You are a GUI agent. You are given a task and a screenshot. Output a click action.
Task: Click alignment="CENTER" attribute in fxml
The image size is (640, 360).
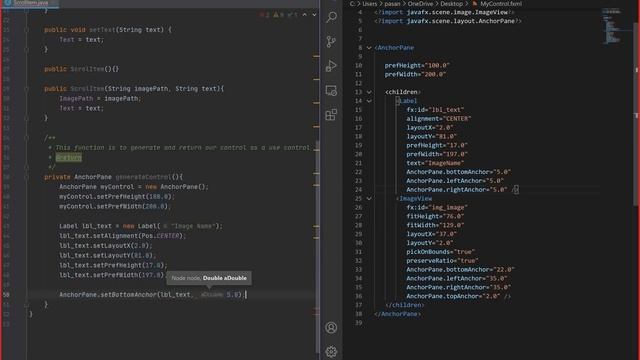tap(439, 119)
